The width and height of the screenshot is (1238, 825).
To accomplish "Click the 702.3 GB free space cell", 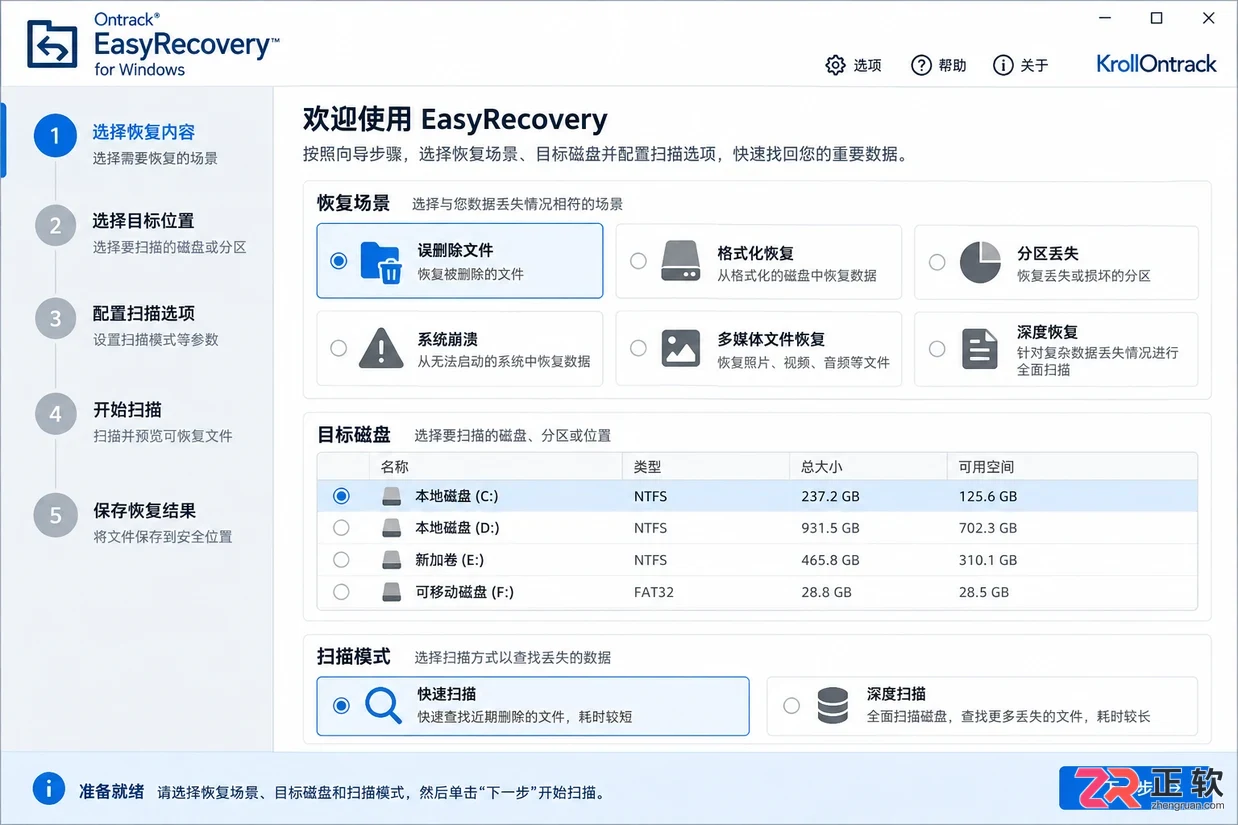I will 988,528.
